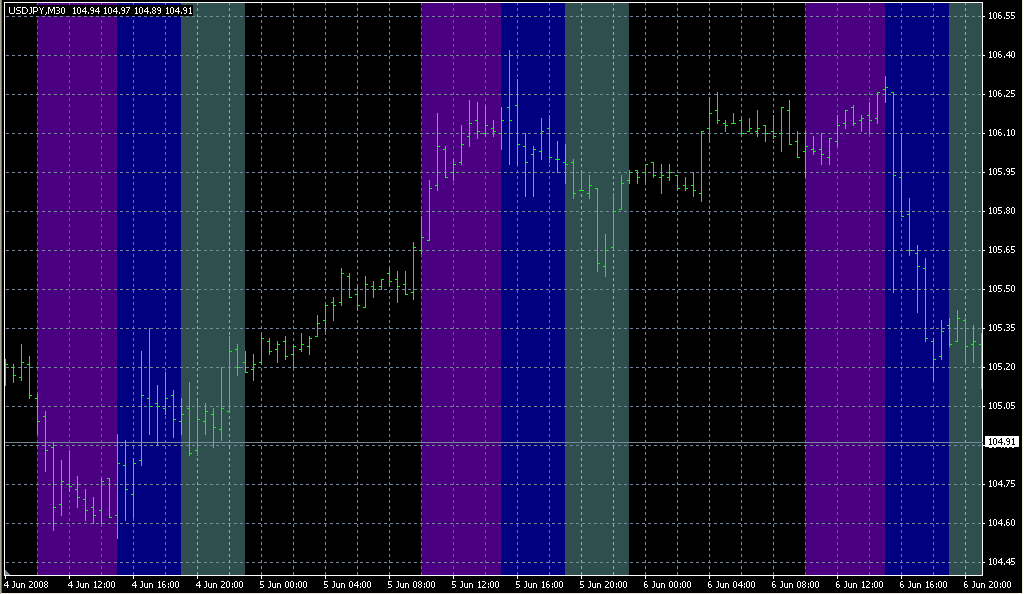Select the 4 Jun 20:00 time label

pos(220,584)
